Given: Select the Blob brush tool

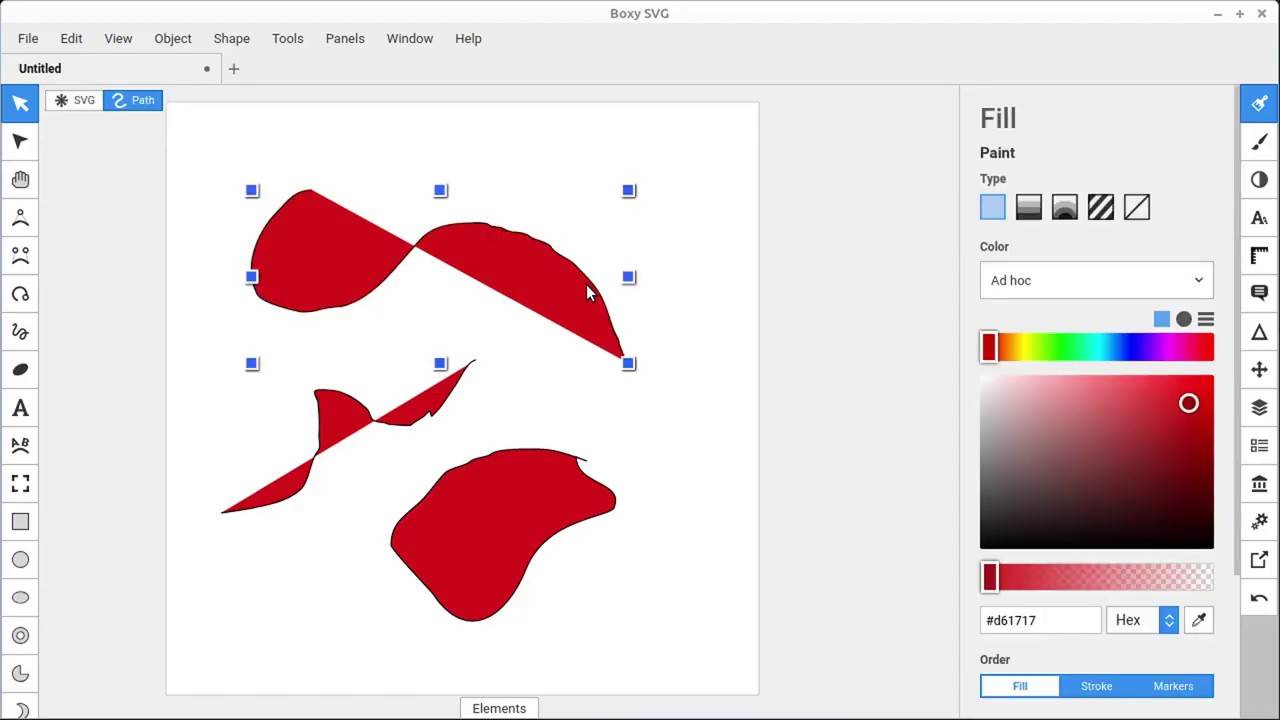Looking at the screenshot, I should [20, 370].
